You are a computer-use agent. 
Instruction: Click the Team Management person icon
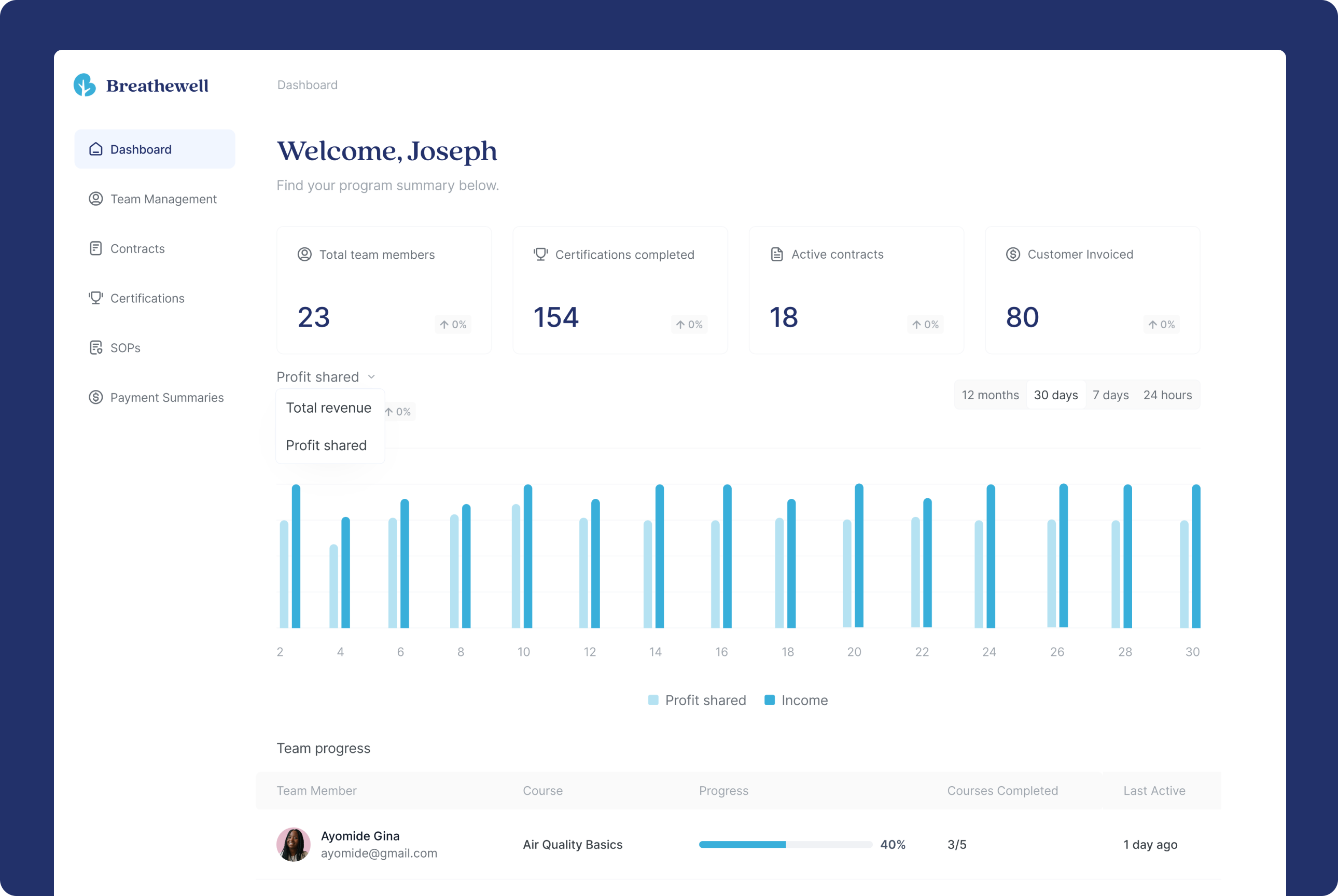(x=95, y=199)
